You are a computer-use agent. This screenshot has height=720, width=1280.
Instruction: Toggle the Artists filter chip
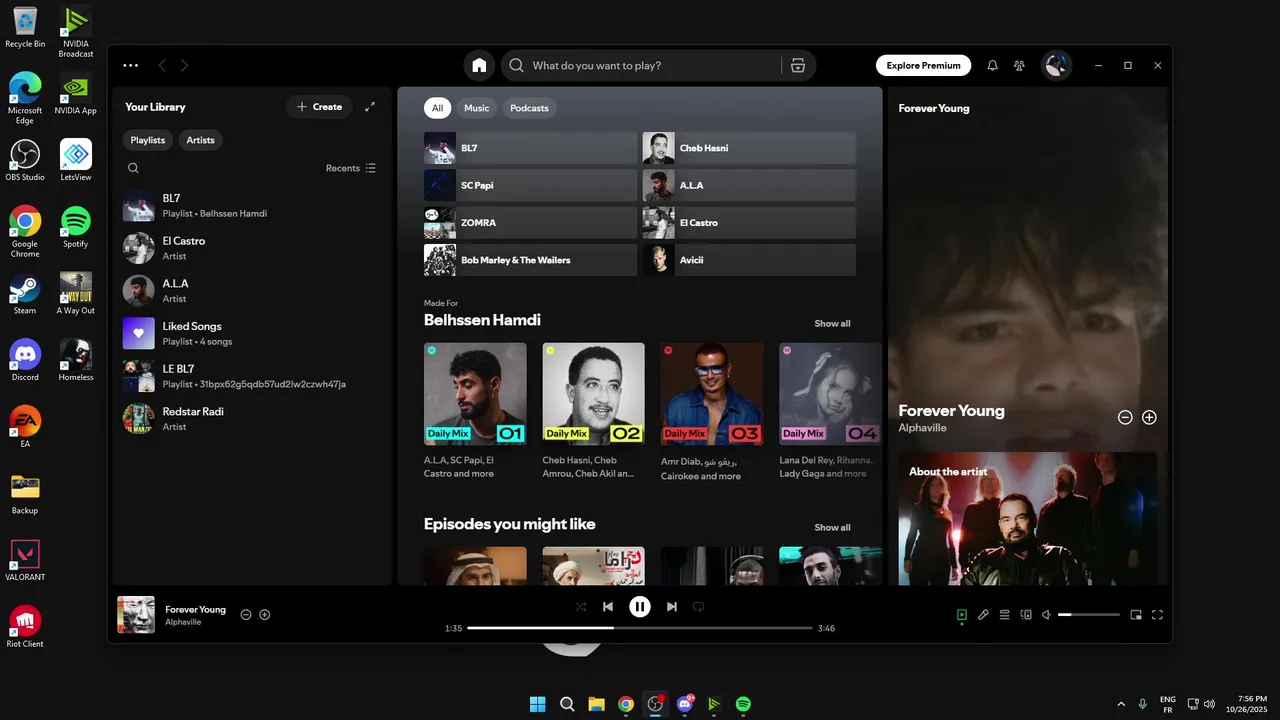pyautogui.click(x=201, y=140)
